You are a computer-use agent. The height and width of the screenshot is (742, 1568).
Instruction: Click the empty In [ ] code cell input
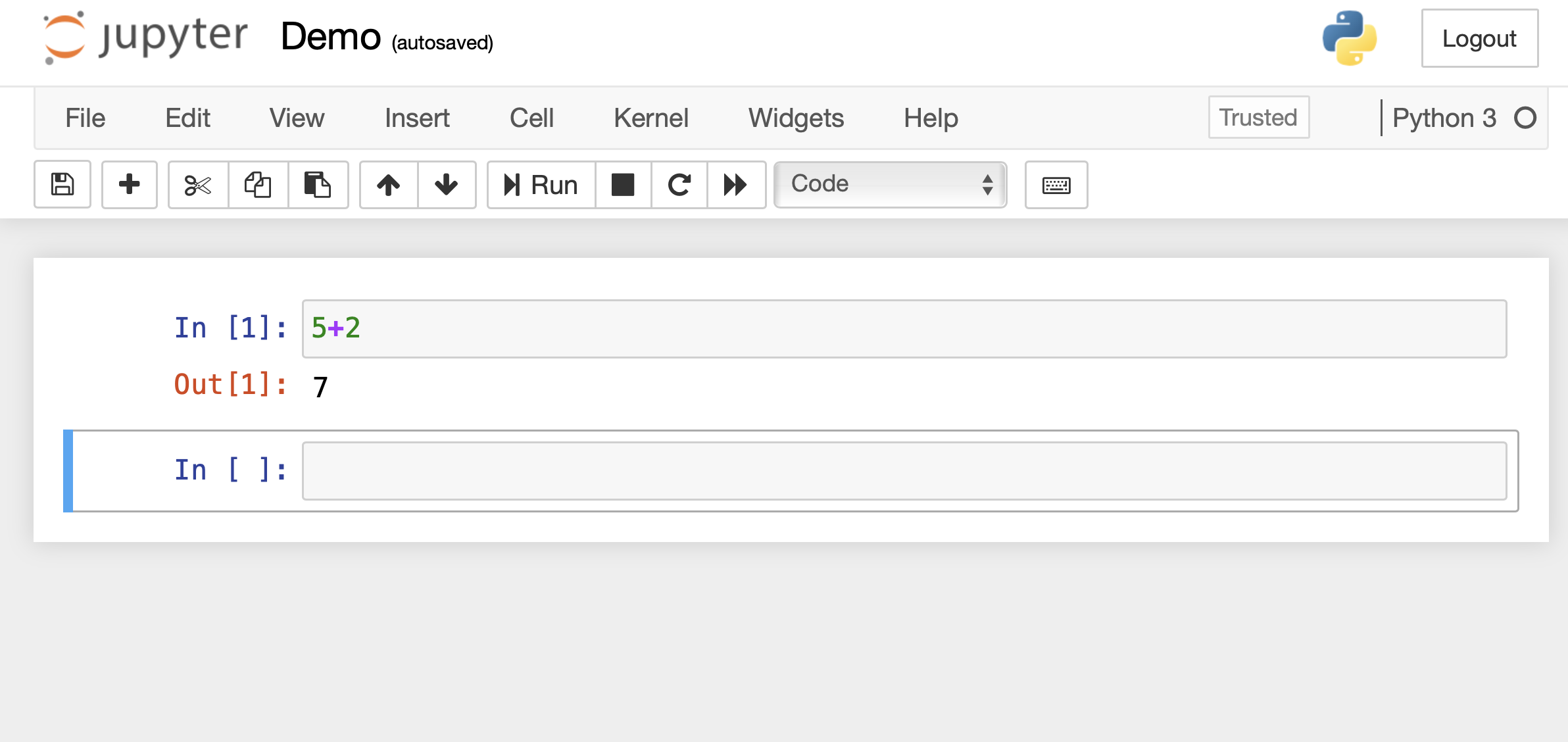(904, 471)
